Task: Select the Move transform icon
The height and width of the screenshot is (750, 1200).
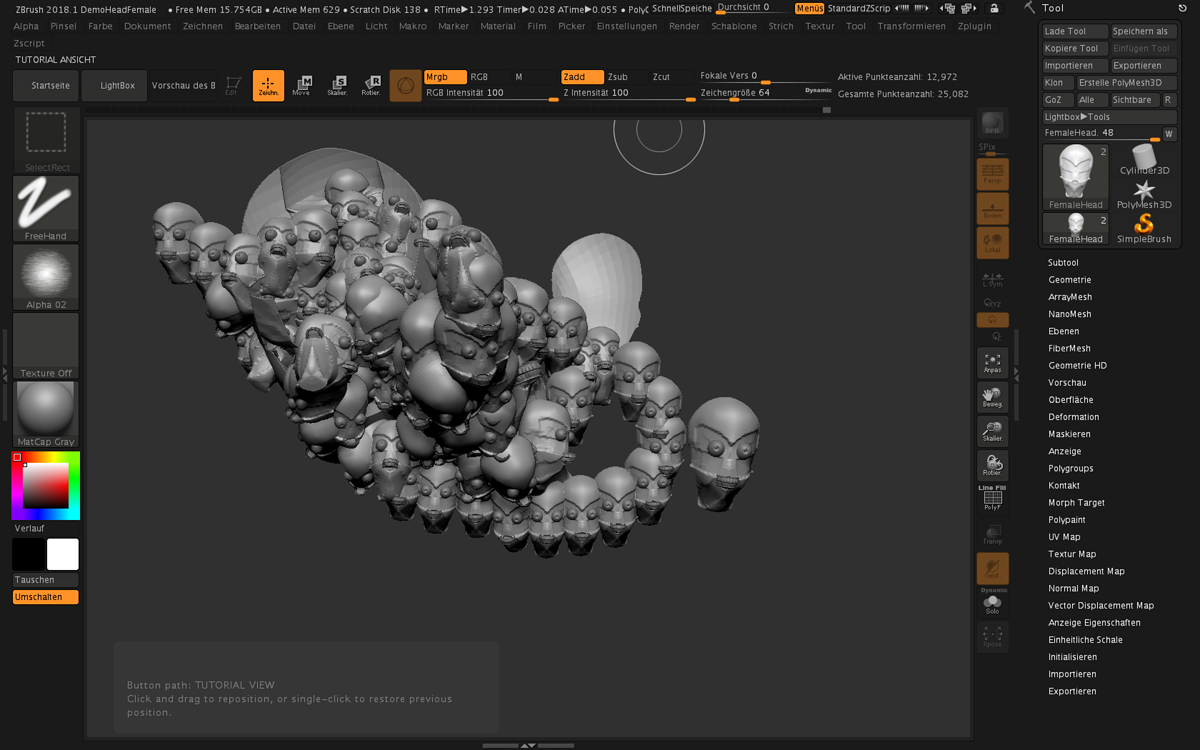Action: [302, 86]
